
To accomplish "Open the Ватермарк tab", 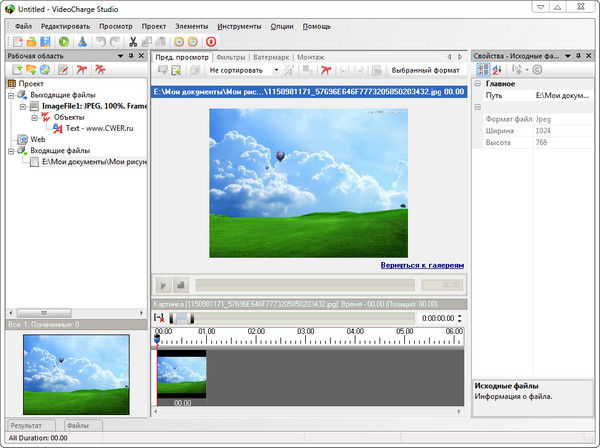I will [270, 57].
